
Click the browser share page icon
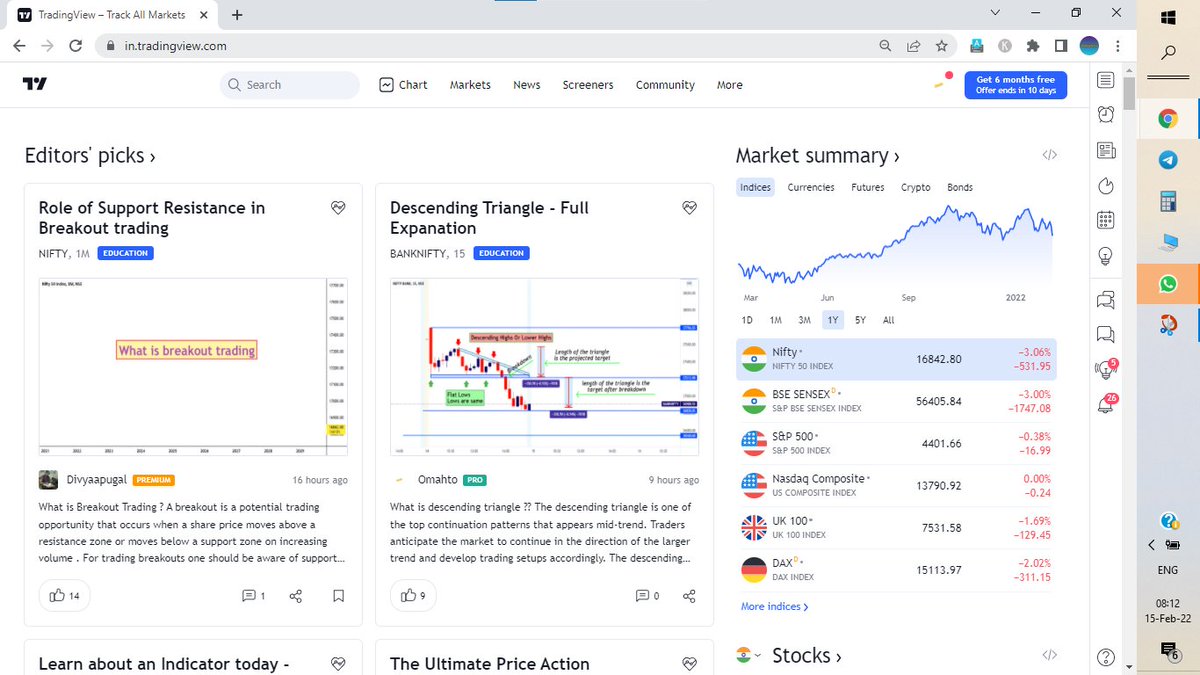click(913, 46)
